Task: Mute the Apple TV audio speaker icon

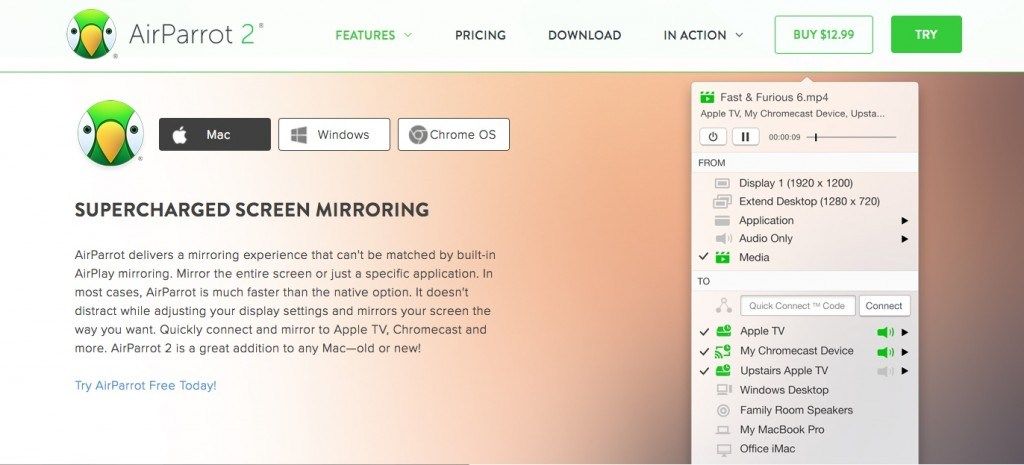Action: 884,332
